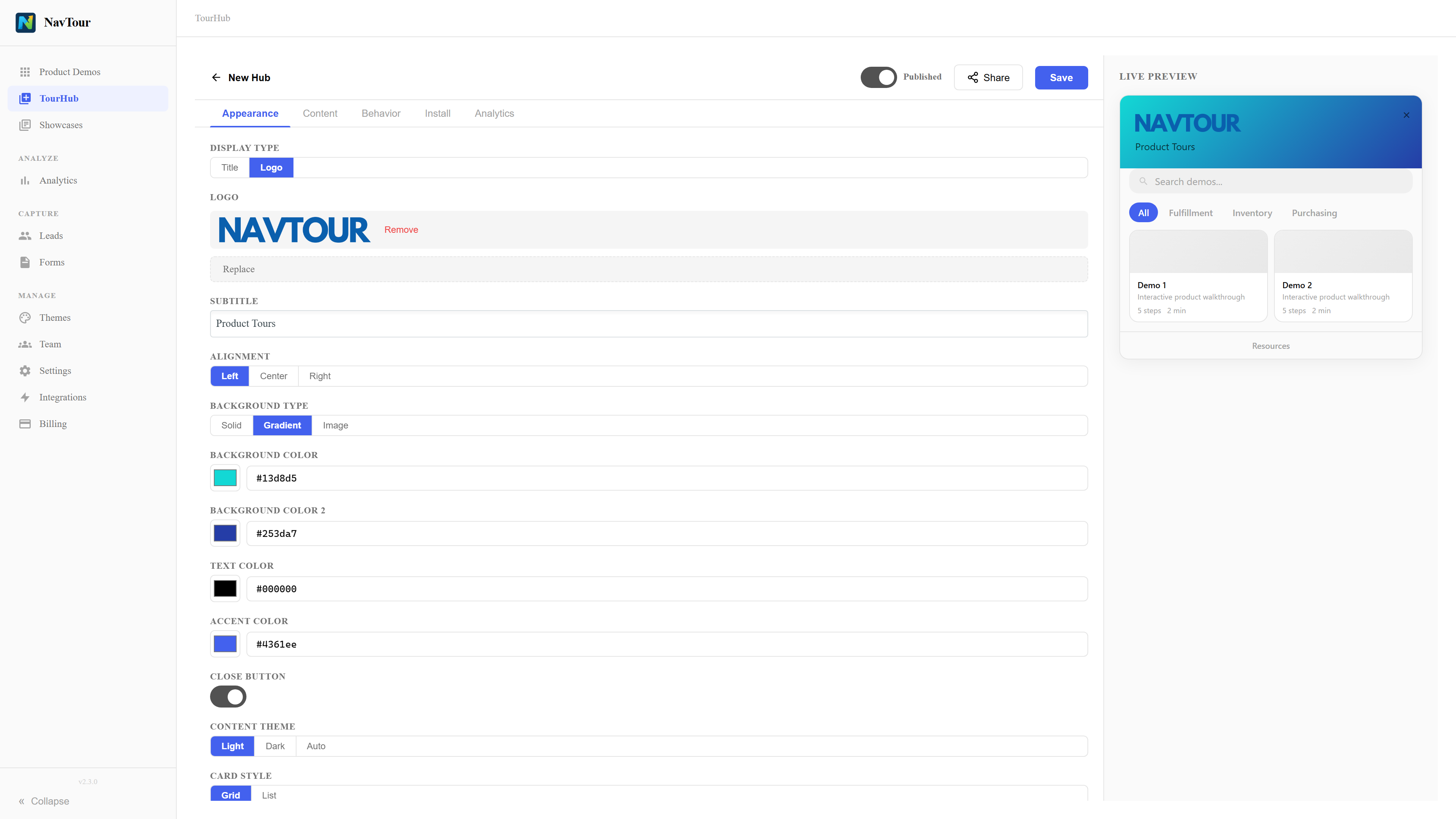Screen dimensions: 1456x819
Task: Save the hub configuration
Action: 1061,77
